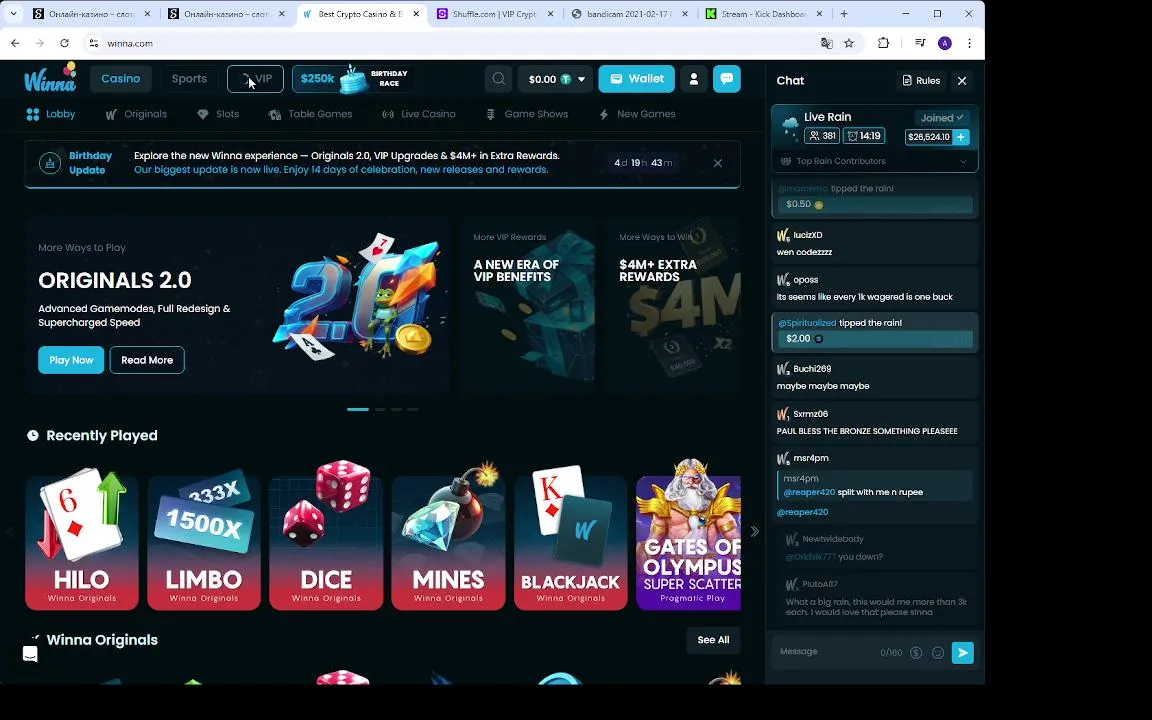Bookmark this page with star icon

[849, 43]
